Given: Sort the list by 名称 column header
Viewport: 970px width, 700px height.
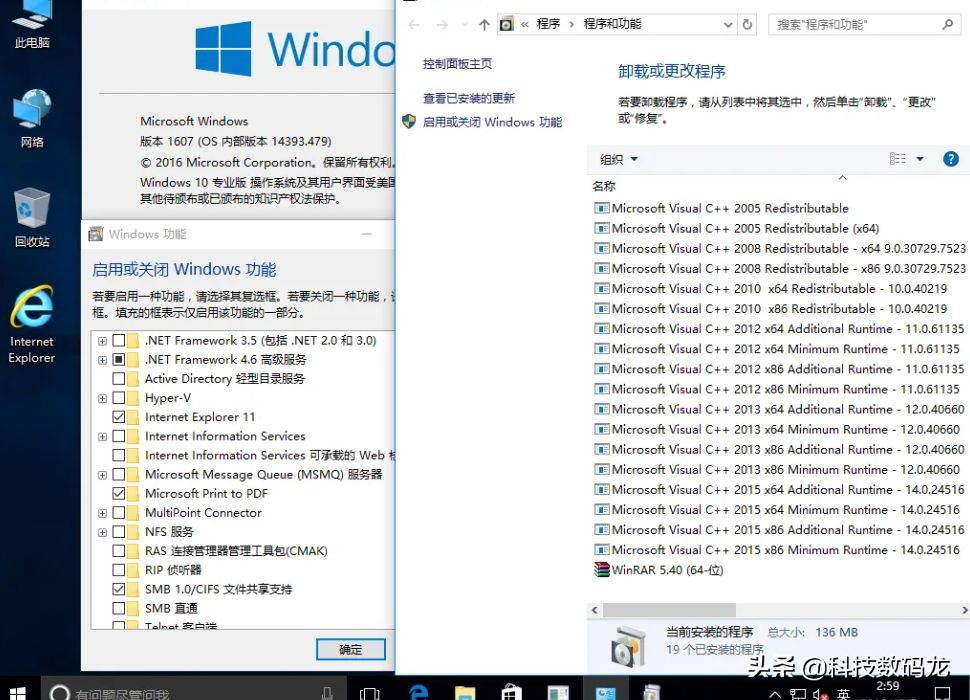Looking at the screenshot, I should 604,186.
